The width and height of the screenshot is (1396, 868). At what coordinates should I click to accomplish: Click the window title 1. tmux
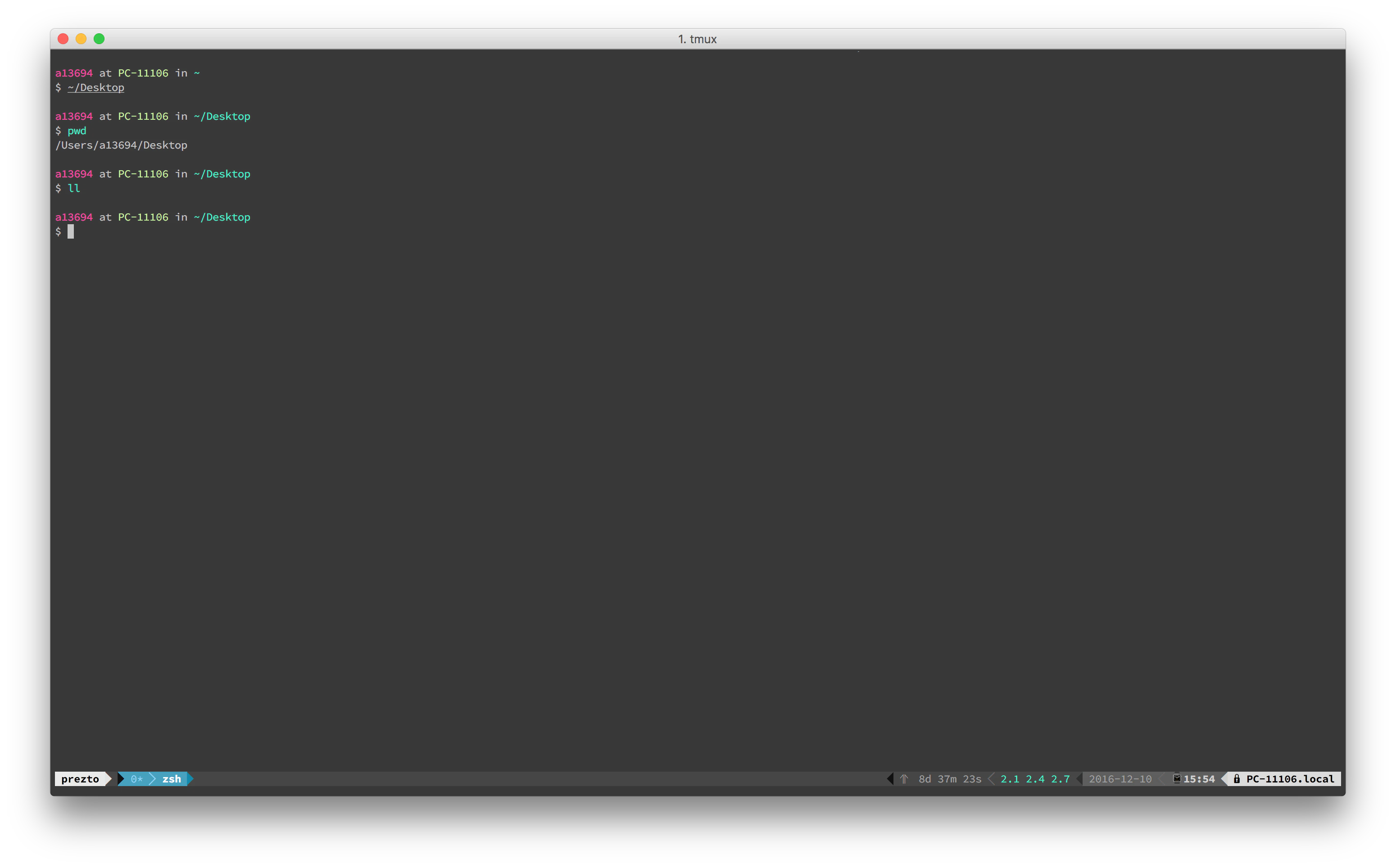tap(697, 39)
